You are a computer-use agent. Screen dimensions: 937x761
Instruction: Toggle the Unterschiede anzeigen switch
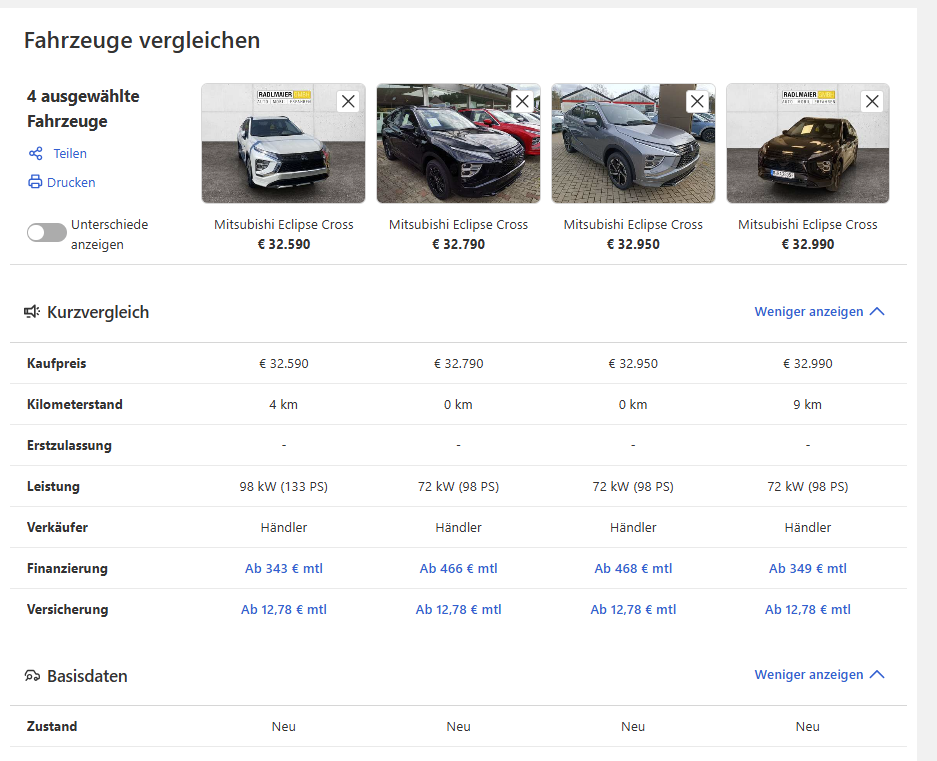pyautogui.click(x=47, y=233)
